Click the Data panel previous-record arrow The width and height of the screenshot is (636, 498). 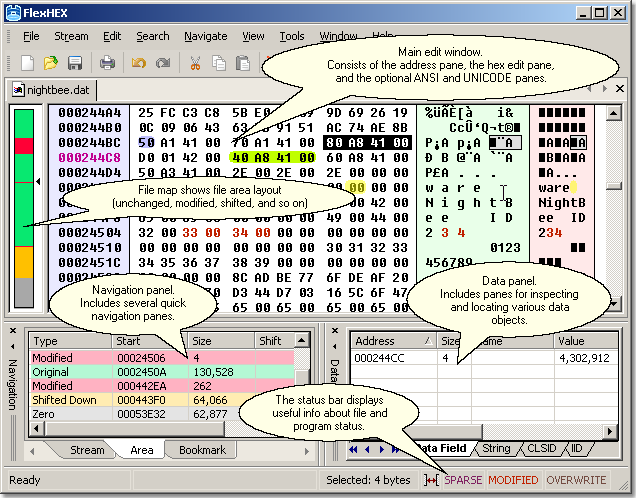pyautogui.click(x=367, y=449)
